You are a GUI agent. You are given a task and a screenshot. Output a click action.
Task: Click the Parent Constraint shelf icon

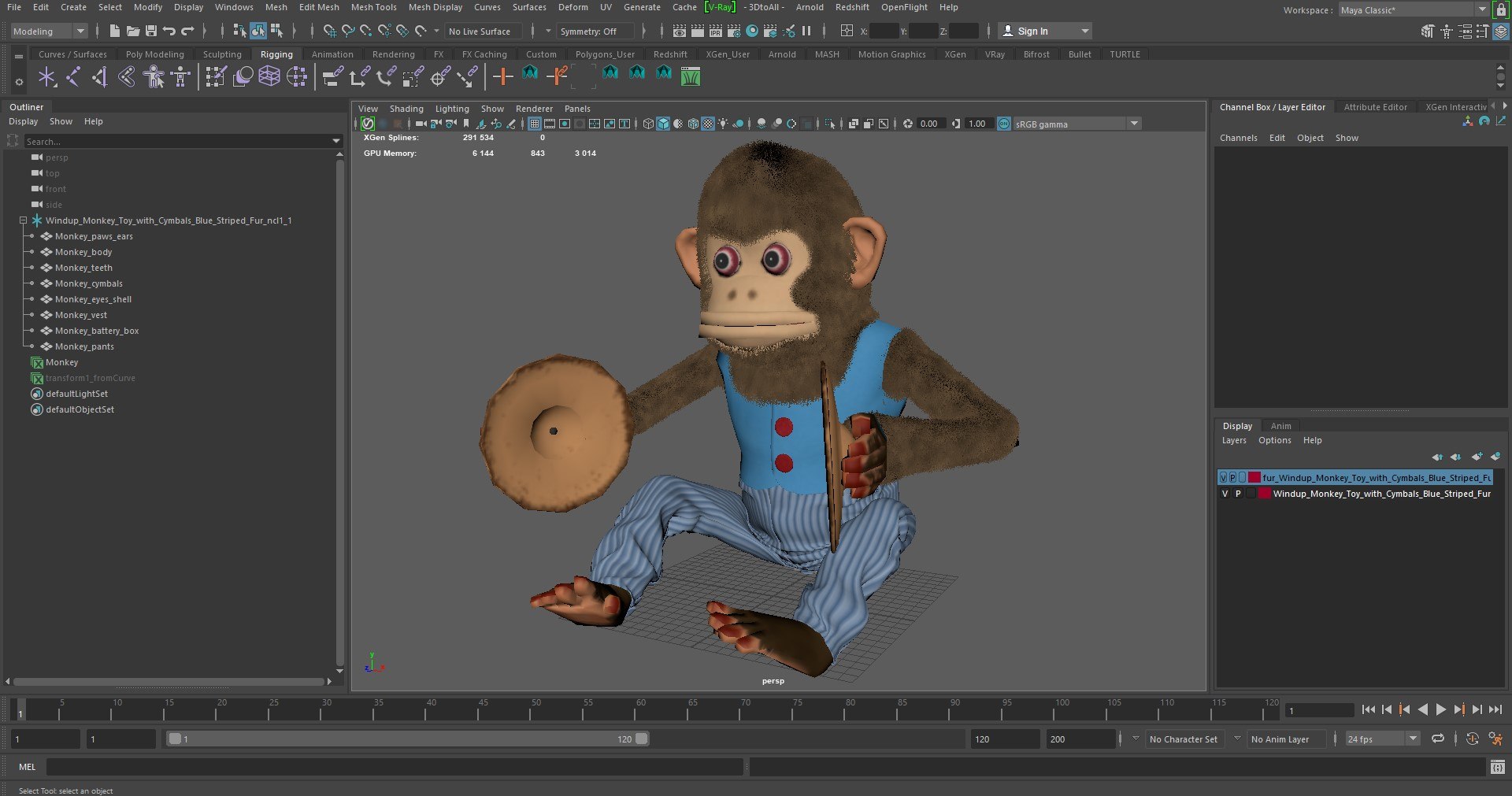click(x=332, y=76)
